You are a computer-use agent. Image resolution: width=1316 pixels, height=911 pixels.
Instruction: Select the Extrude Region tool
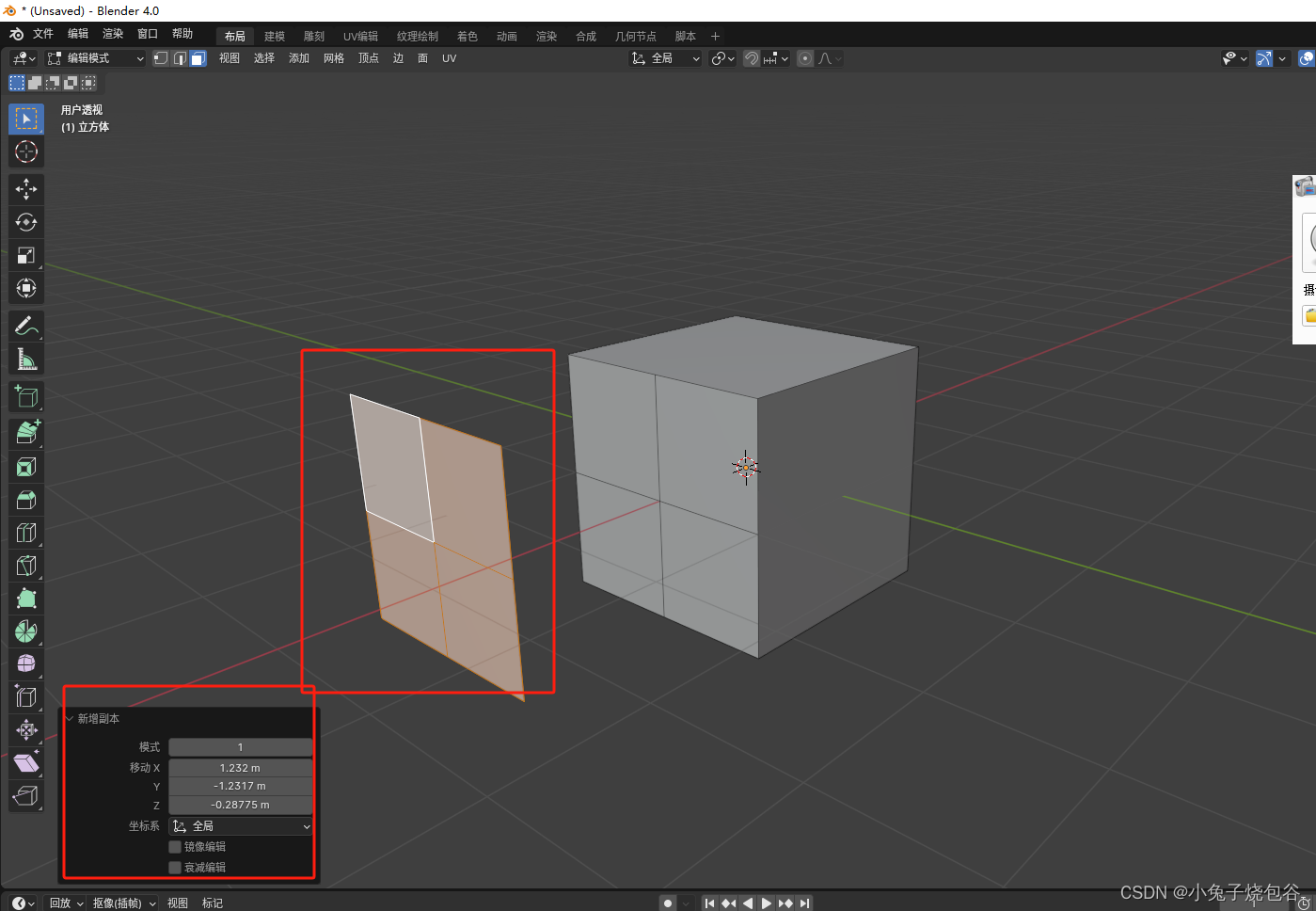(26, 434)
